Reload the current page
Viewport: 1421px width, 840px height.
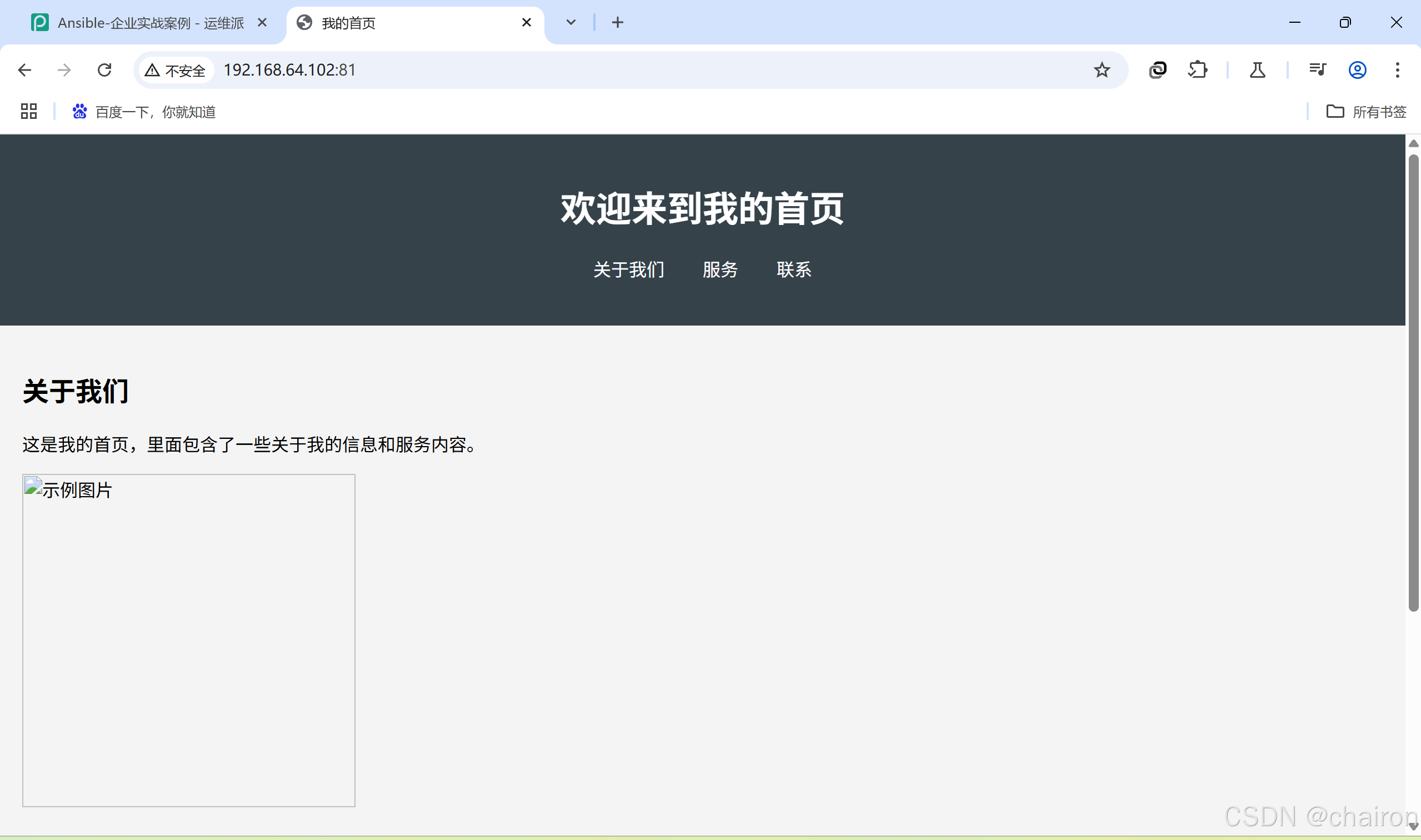[104, 70]
